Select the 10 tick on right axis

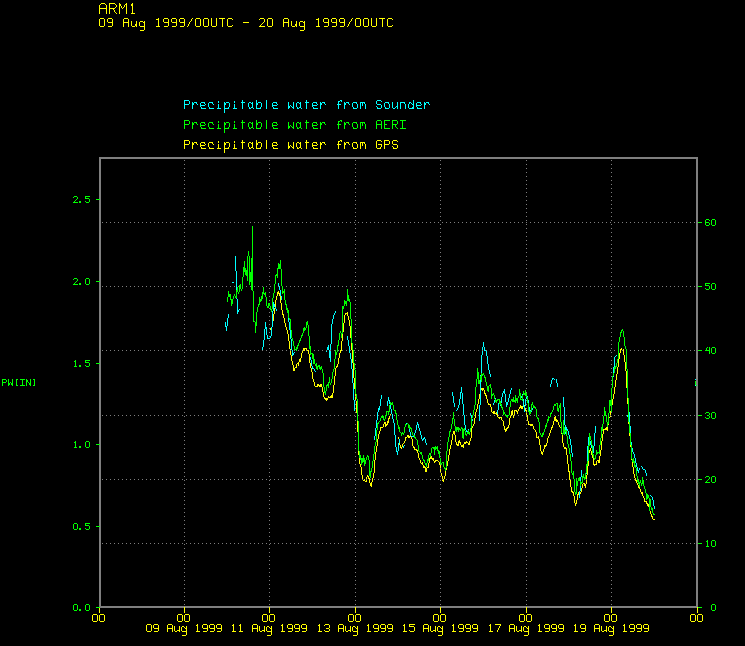coord(711,544)
